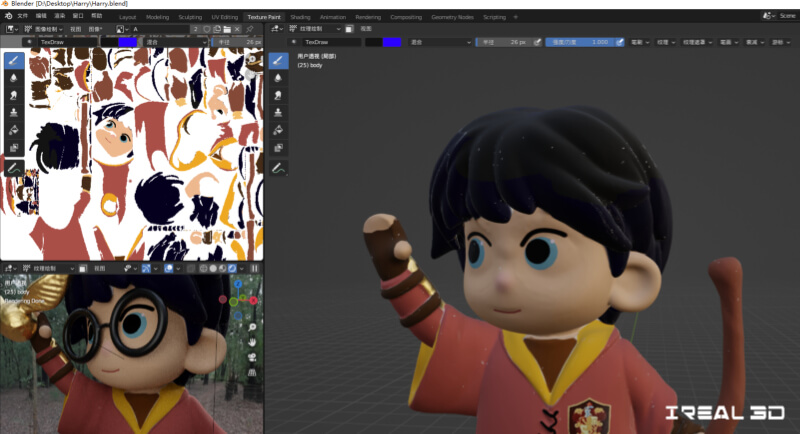Switch to the UV Editing workspace tab
The width and height of the screenshot is (800, 434).
click(224, 17)
